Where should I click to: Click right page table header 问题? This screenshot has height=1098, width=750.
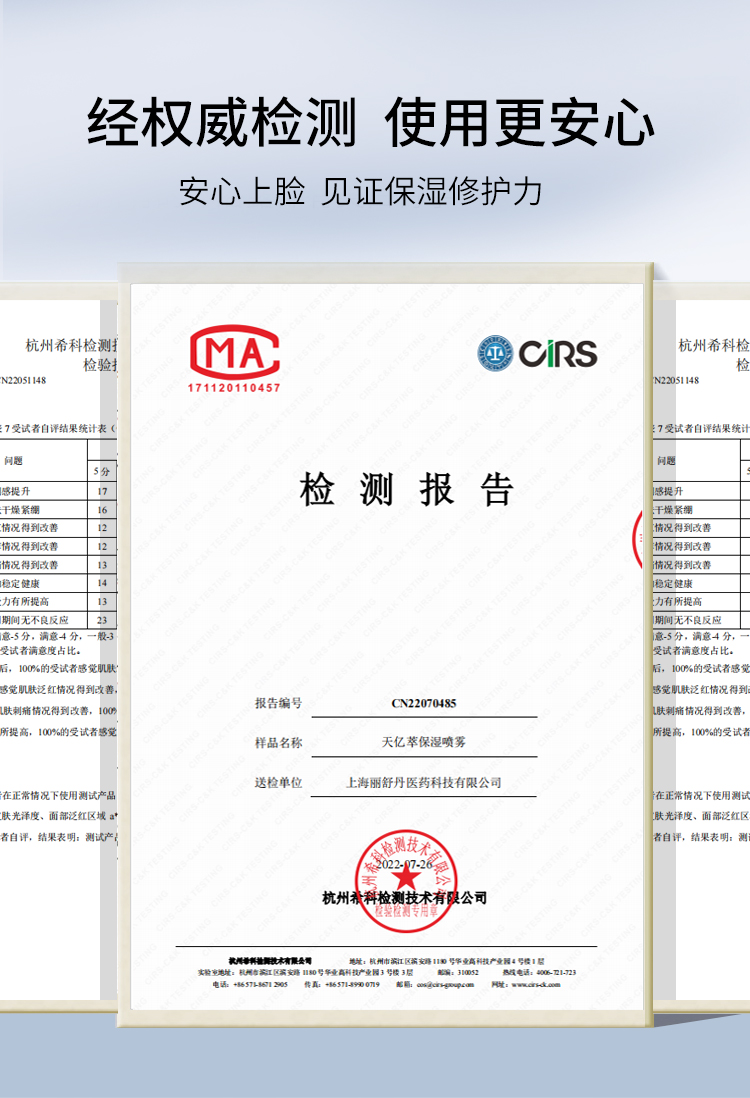point(667,461)
